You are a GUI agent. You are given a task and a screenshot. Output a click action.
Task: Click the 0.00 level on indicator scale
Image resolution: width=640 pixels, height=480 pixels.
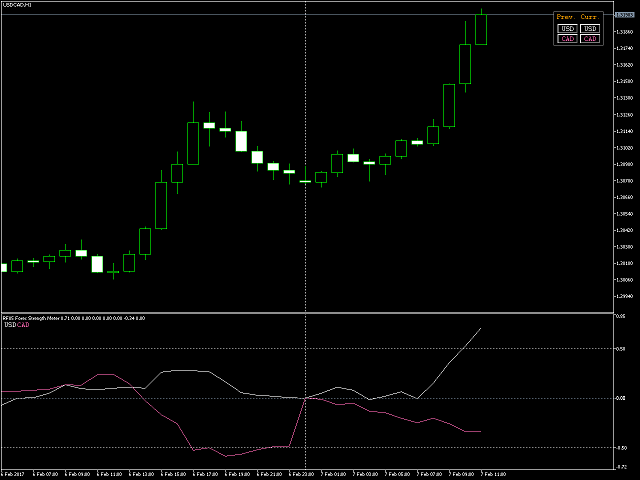(623, 399)
